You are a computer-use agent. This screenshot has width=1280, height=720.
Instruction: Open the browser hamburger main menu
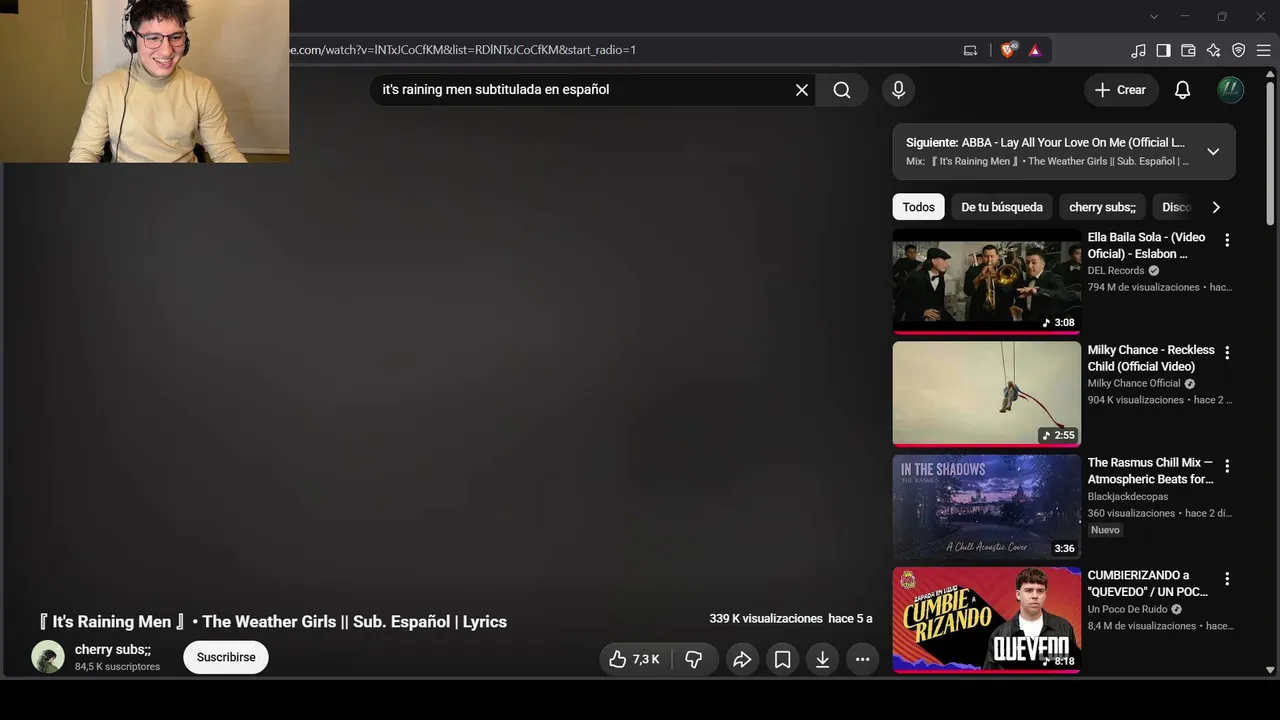click(1263, 50)
